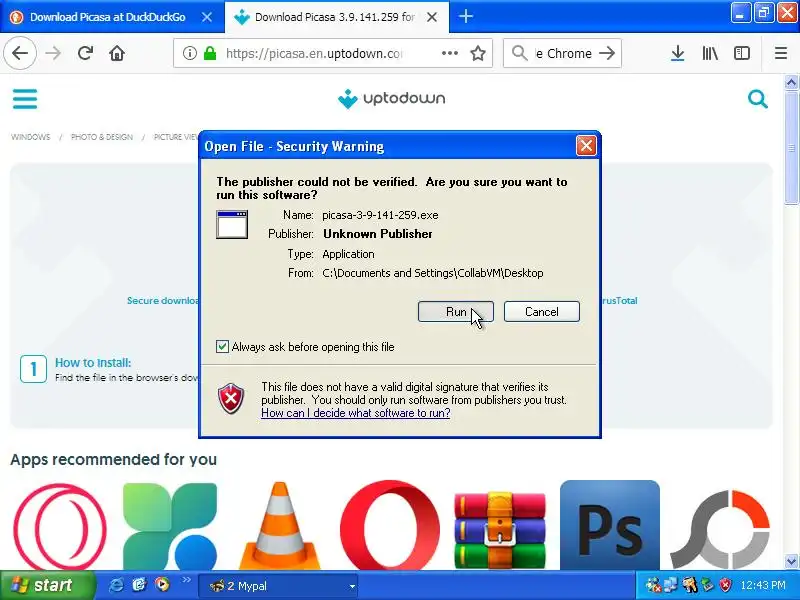Open the VLC cone app icon

[280, 526]
